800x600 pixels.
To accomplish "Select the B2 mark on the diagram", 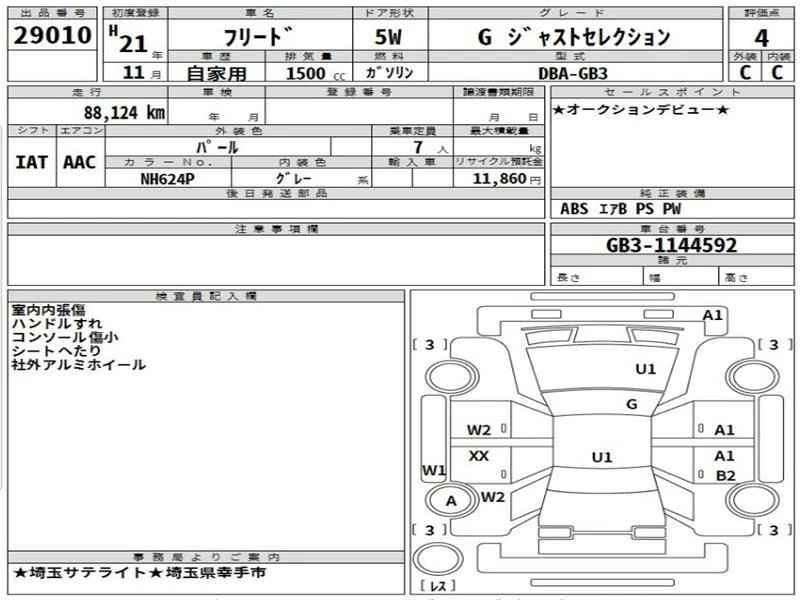I will [726, 476].
